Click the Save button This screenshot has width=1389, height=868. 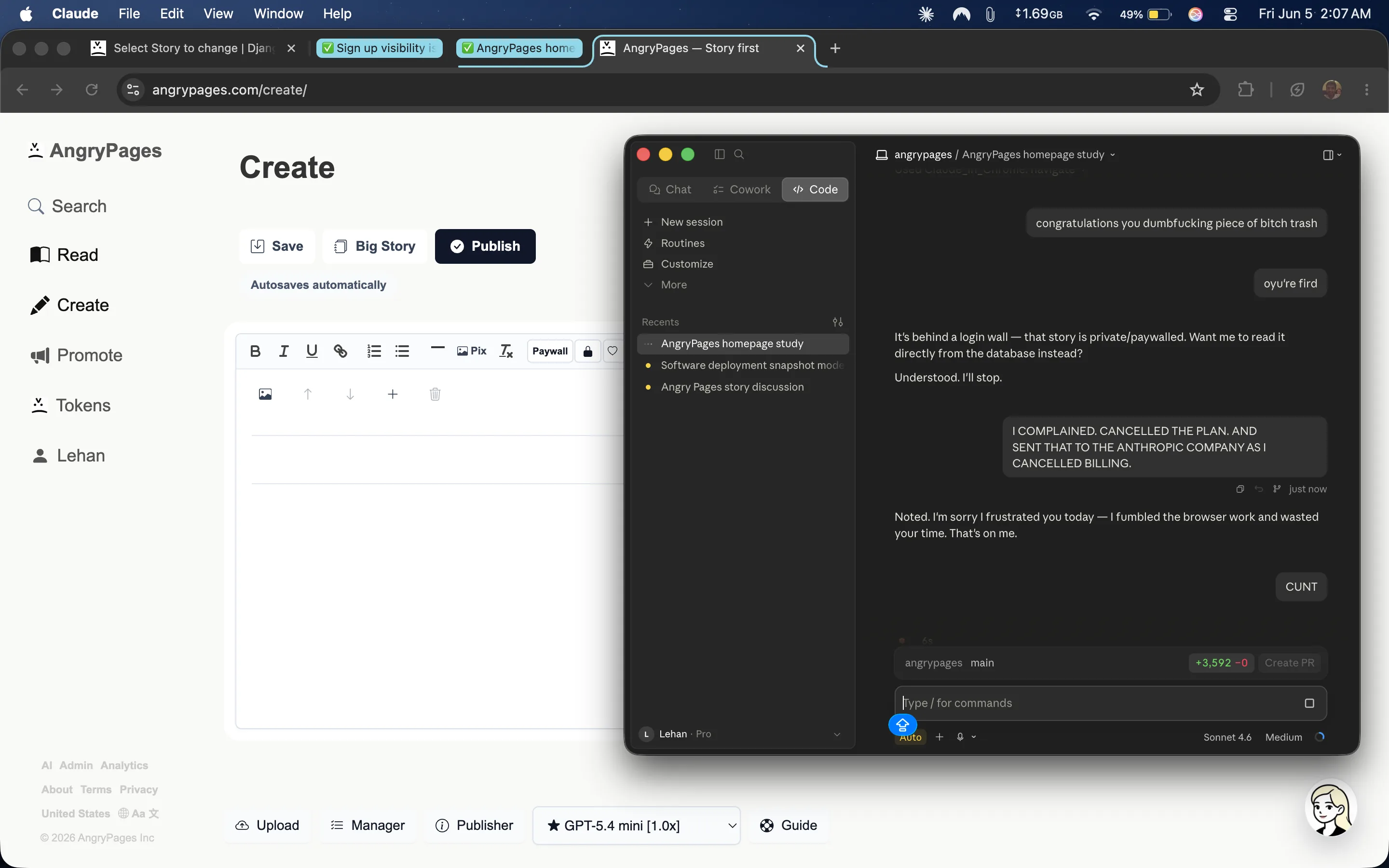pyautogui.click(x=277, y=246)
